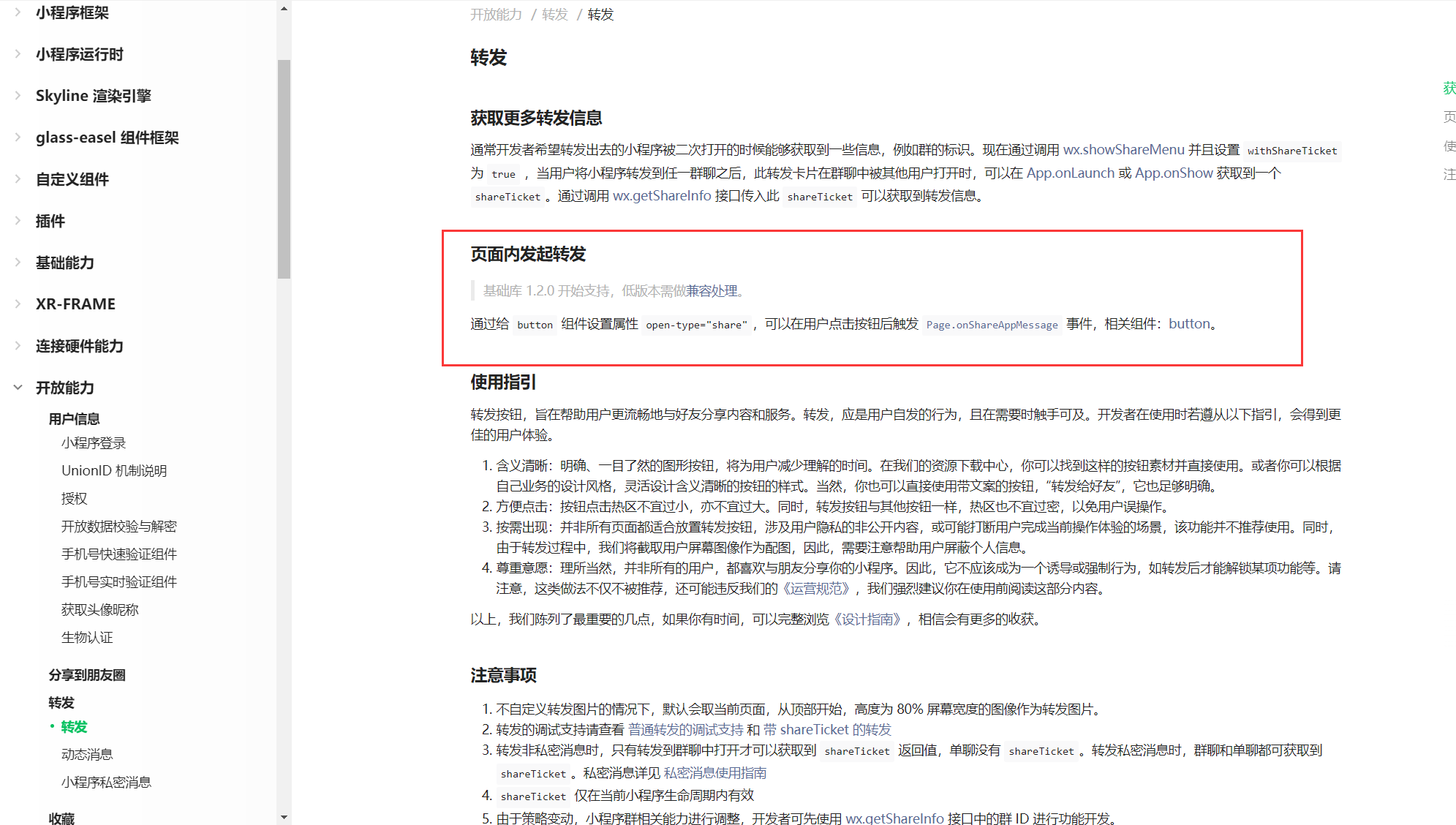Open the UnionID 机制说明 page
This screenshot has width=1456, height=825.
(x=114, y=471)
